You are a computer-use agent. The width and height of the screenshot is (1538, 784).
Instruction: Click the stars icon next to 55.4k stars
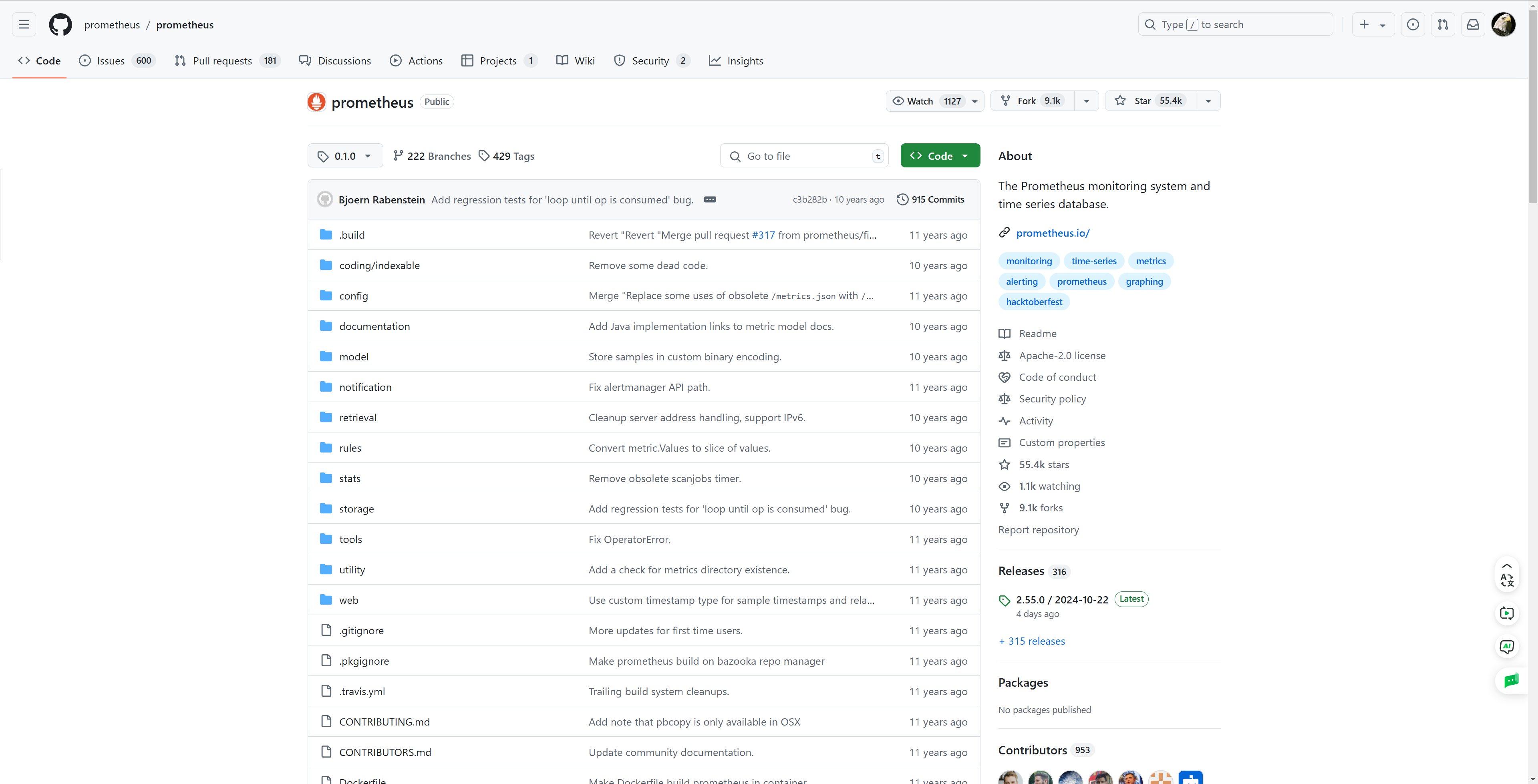point(1004,464)
